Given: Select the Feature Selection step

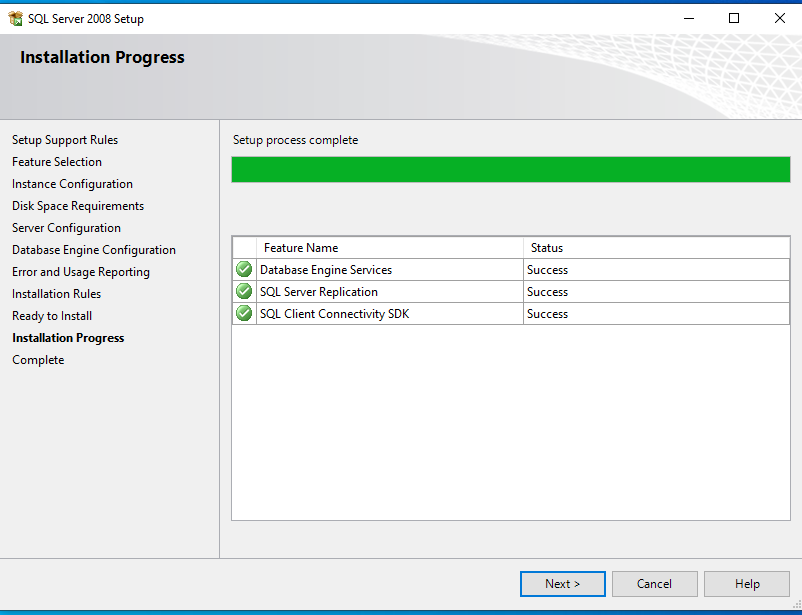Looking at the screenshot, I should click(57, 162).
